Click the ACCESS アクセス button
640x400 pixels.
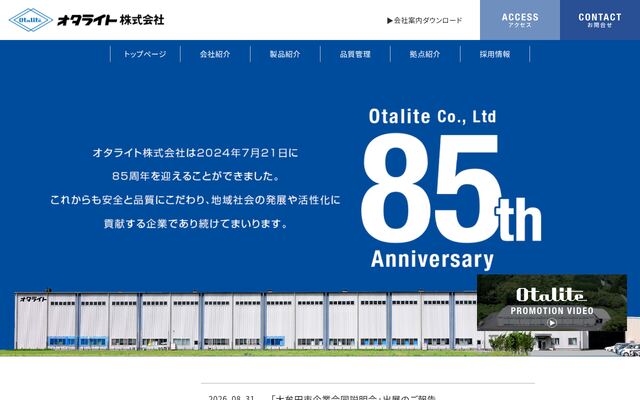click(x=520, y=20)
